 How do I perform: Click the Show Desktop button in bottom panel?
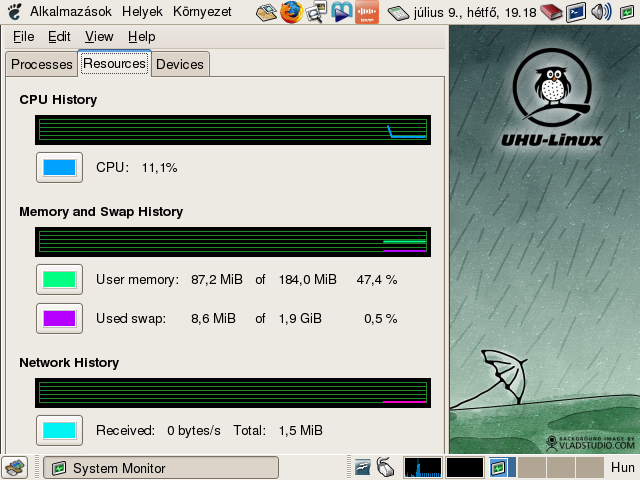14,467
